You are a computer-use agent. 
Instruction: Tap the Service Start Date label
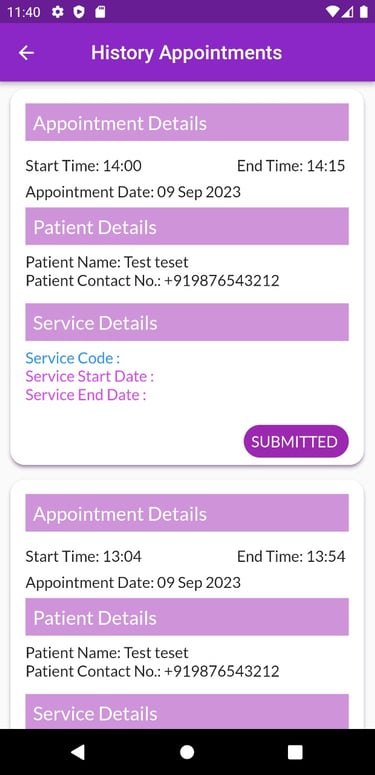coord(90,377)
